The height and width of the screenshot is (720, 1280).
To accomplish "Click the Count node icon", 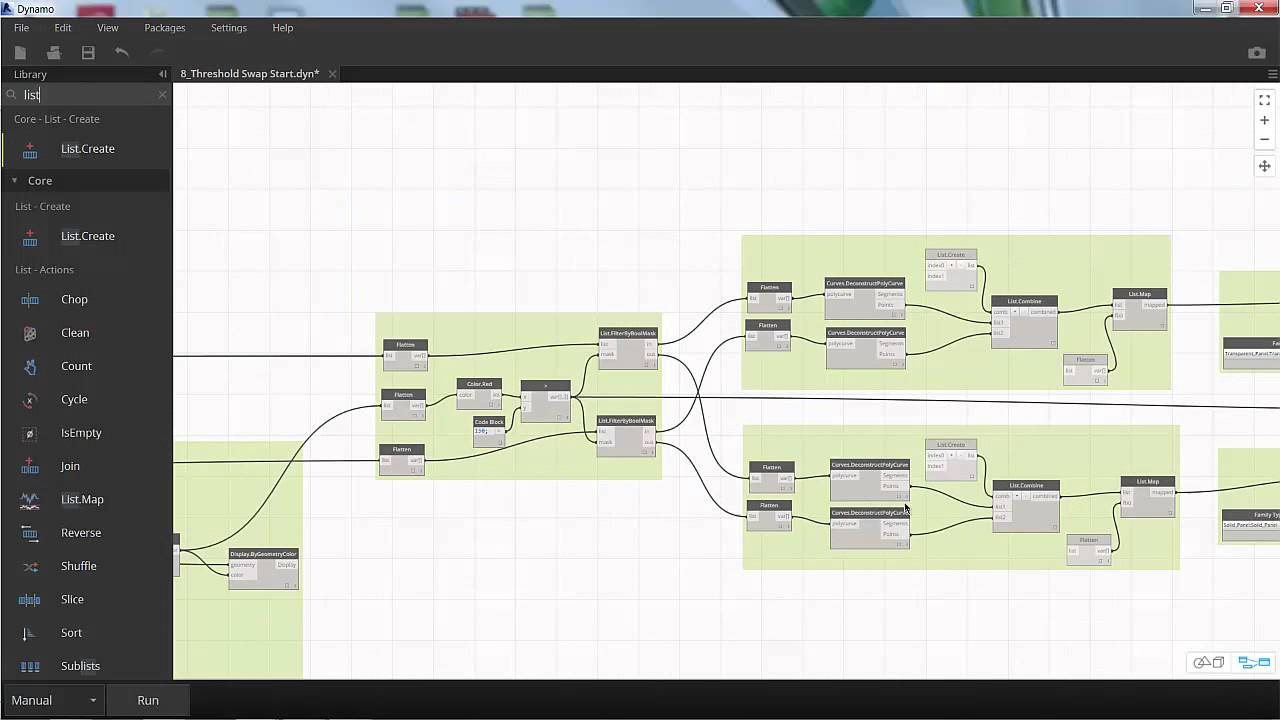I will (30, 366).
